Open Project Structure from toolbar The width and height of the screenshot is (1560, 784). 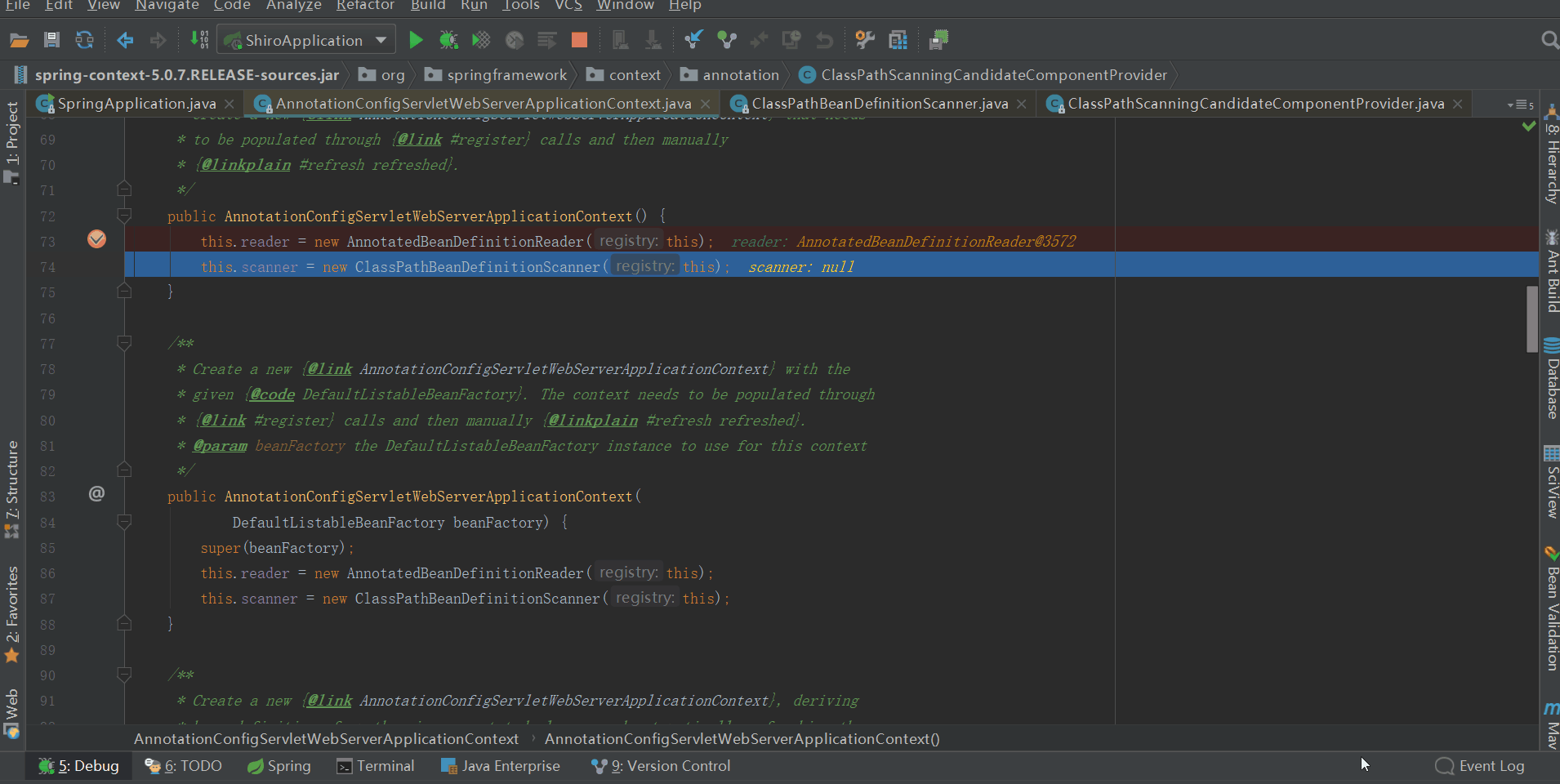pyautogui.click(x=898, y=40)
